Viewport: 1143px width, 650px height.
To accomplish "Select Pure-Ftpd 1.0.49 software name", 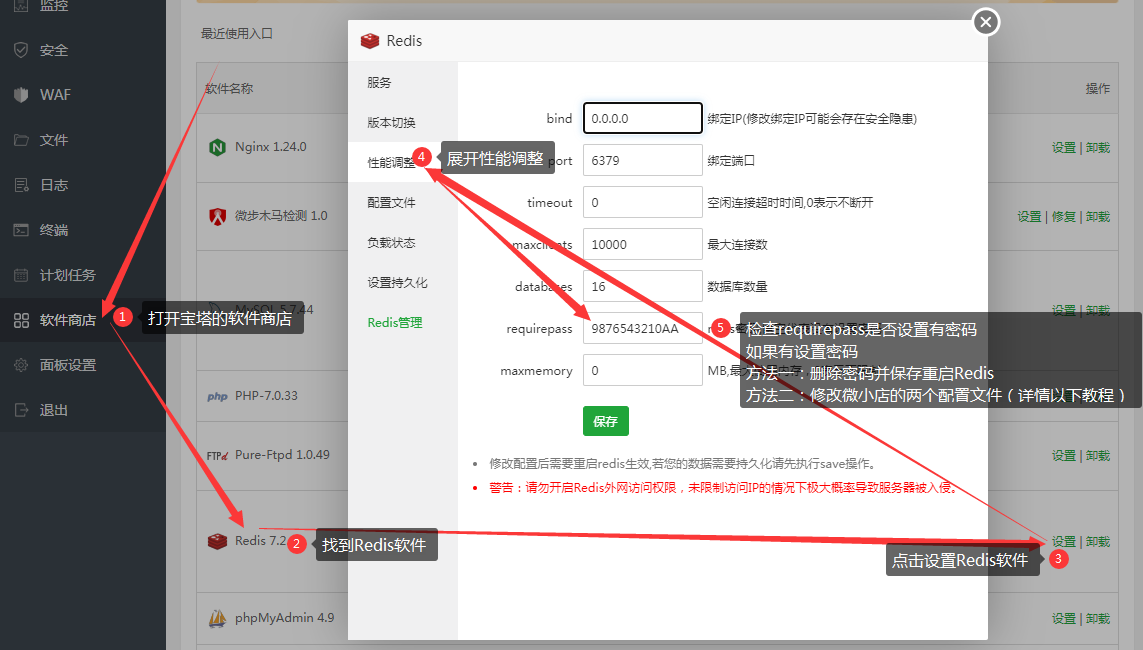I will (282, 455).
